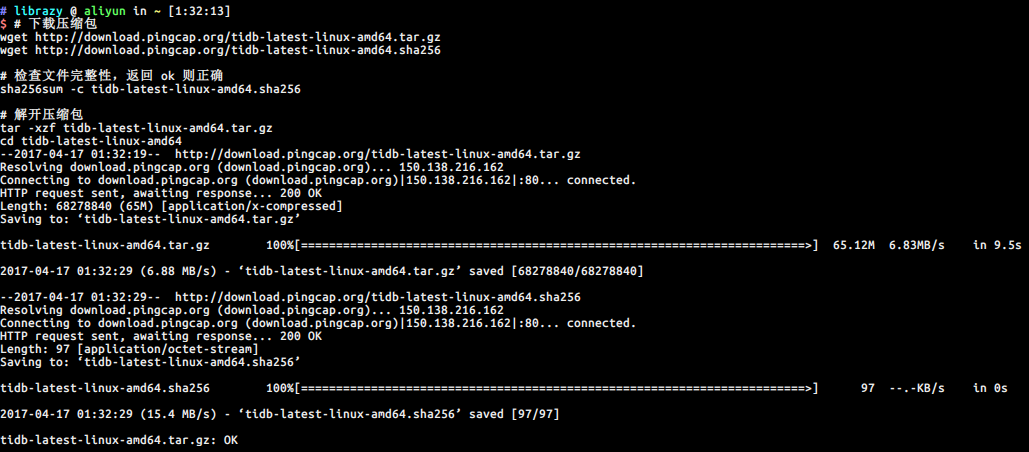
Task: Click the sha256sum -c command line
Action: pos(150,89)
